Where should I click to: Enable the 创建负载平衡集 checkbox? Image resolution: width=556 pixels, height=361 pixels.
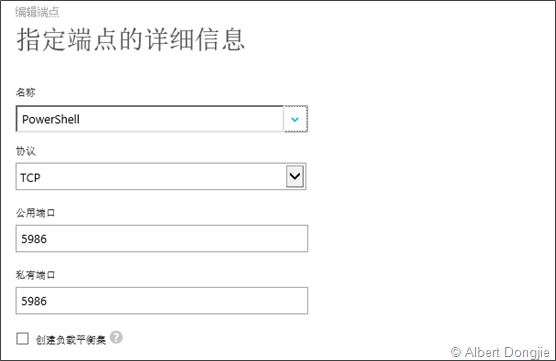22,339
